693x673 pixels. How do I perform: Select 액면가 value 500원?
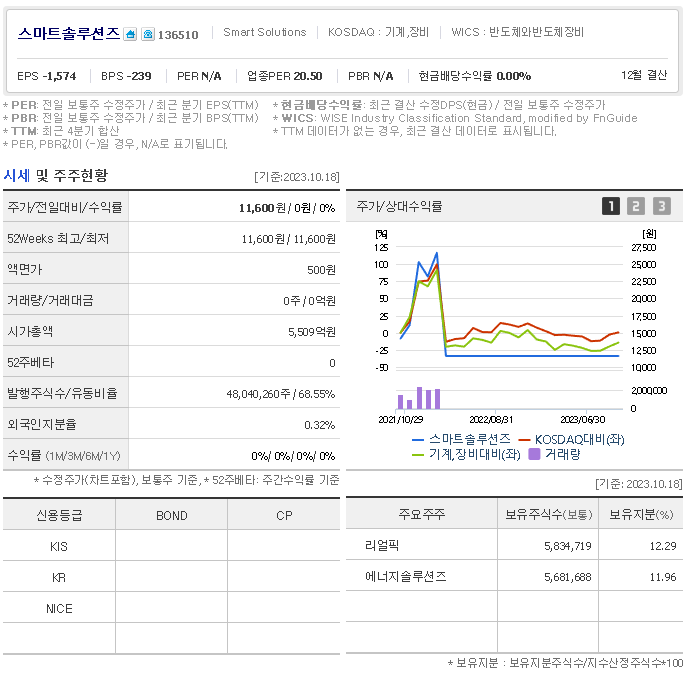321,270
